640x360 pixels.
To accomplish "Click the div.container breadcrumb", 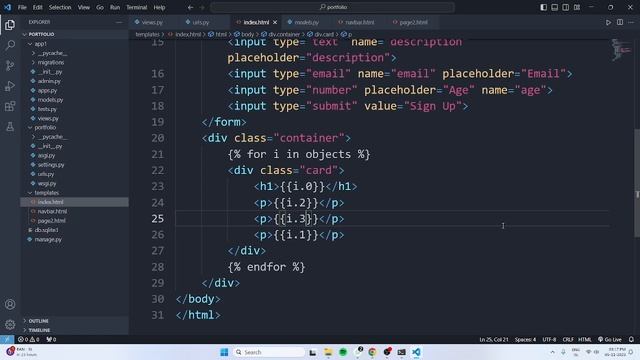I will click(280, 35).
